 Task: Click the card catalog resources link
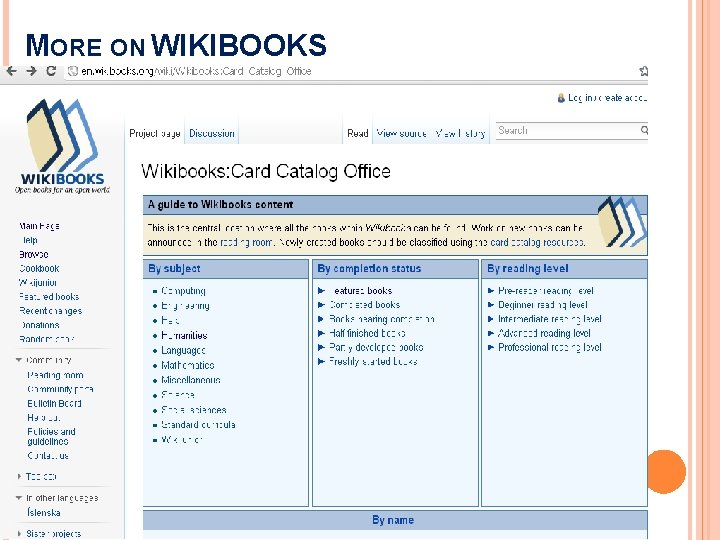coord(537,242)
